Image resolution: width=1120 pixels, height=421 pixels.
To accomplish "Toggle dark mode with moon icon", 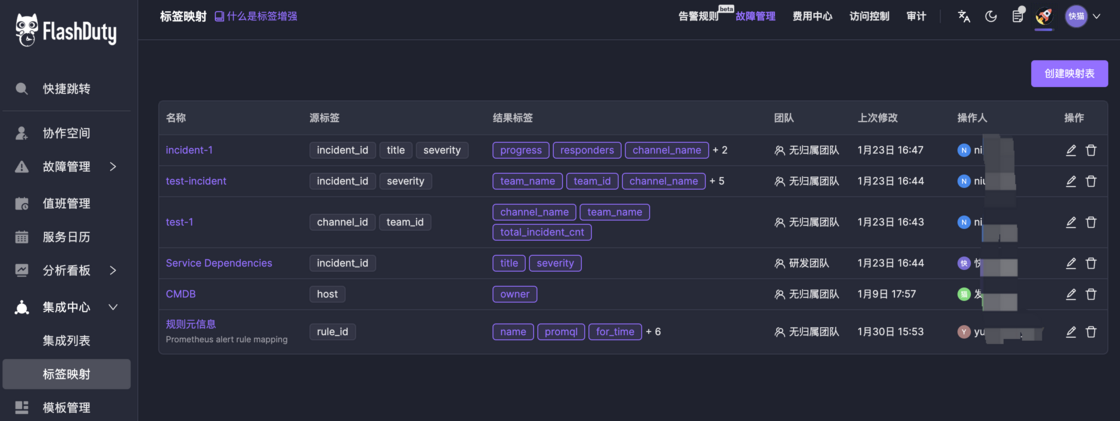I will (x=991, y=16).
